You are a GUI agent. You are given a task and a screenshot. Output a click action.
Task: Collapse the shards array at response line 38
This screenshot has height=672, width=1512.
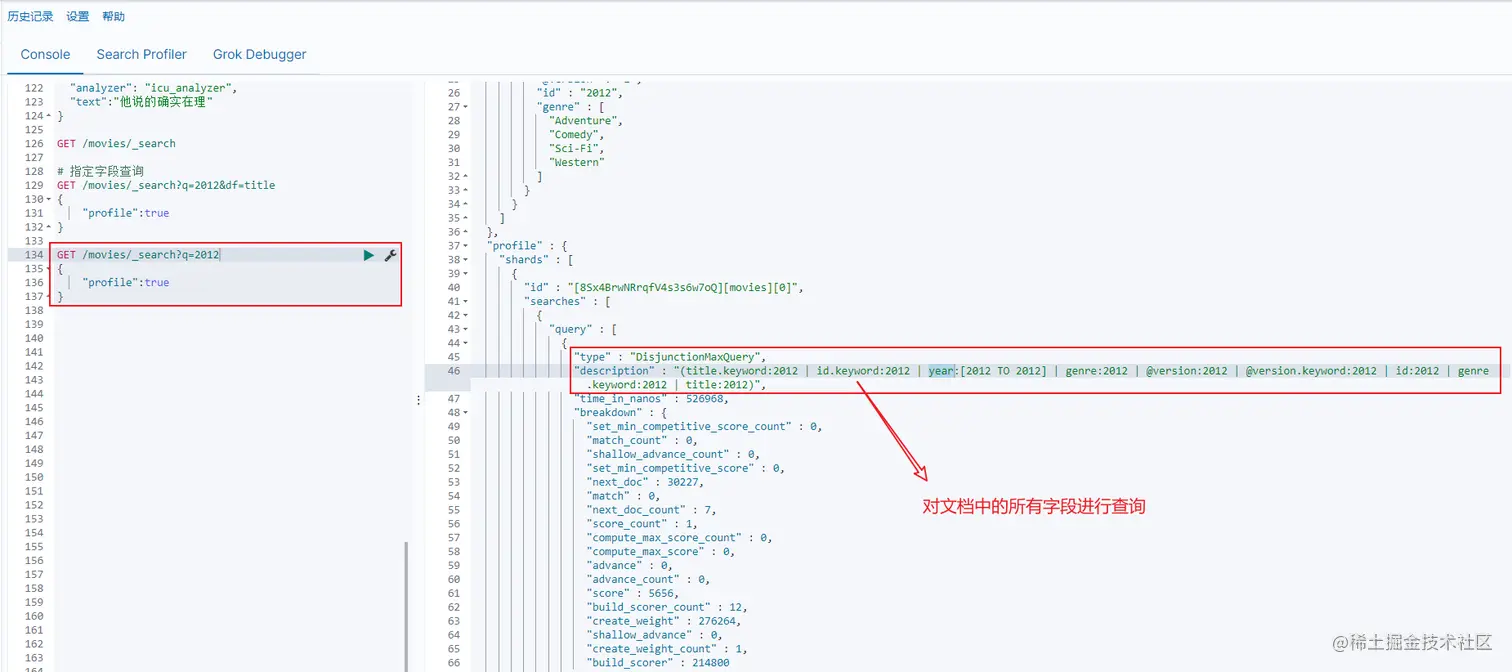[x=465, y=260]
